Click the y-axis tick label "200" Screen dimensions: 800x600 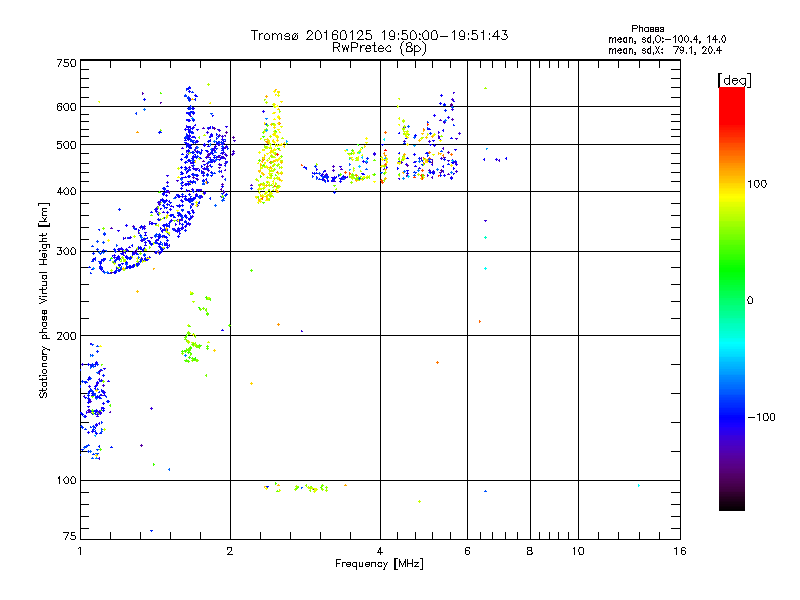tap(66, 336)
